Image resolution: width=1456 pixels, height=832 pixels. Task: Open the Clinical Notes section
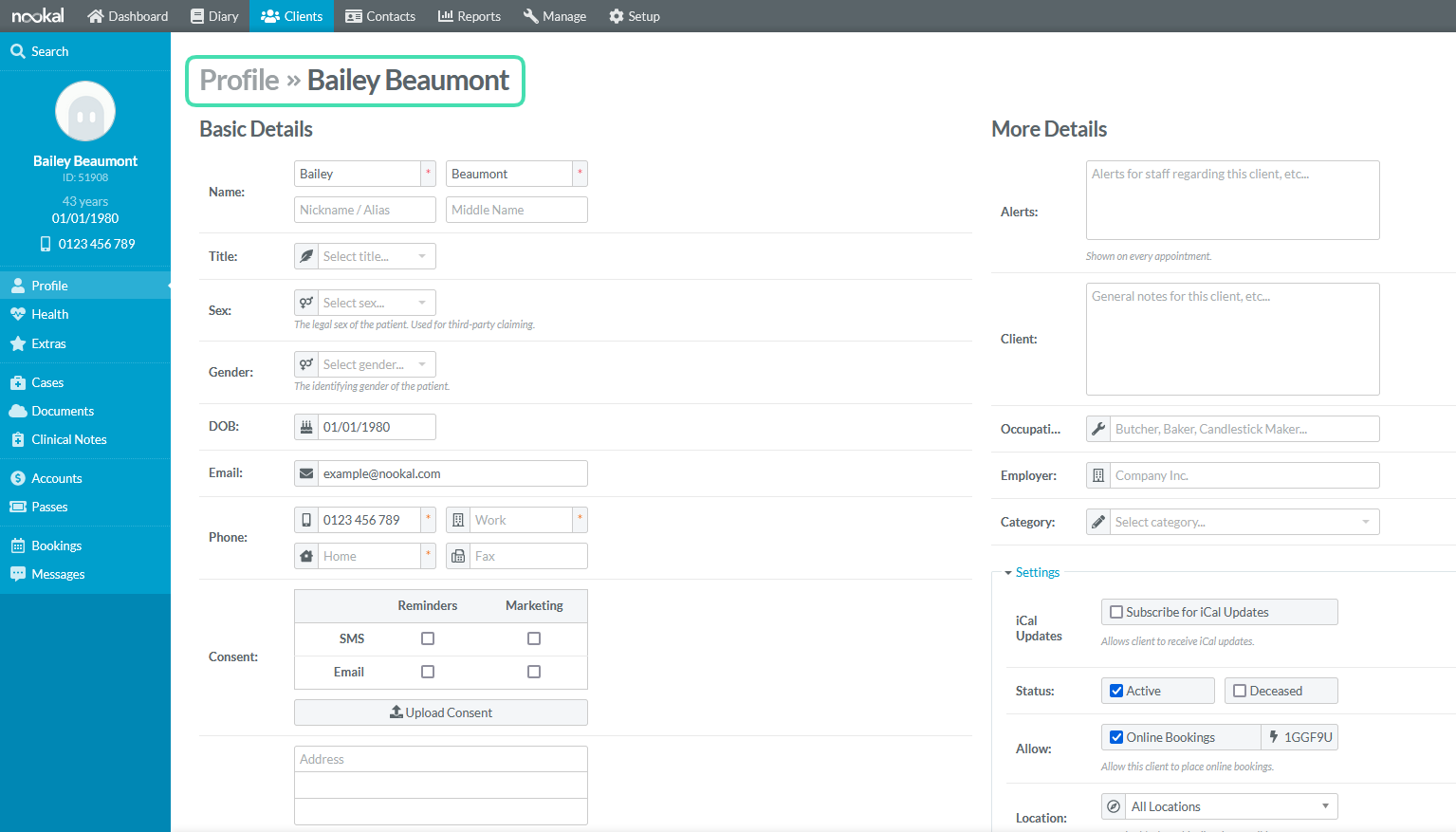pyautogui.click(x=69, y=438)
